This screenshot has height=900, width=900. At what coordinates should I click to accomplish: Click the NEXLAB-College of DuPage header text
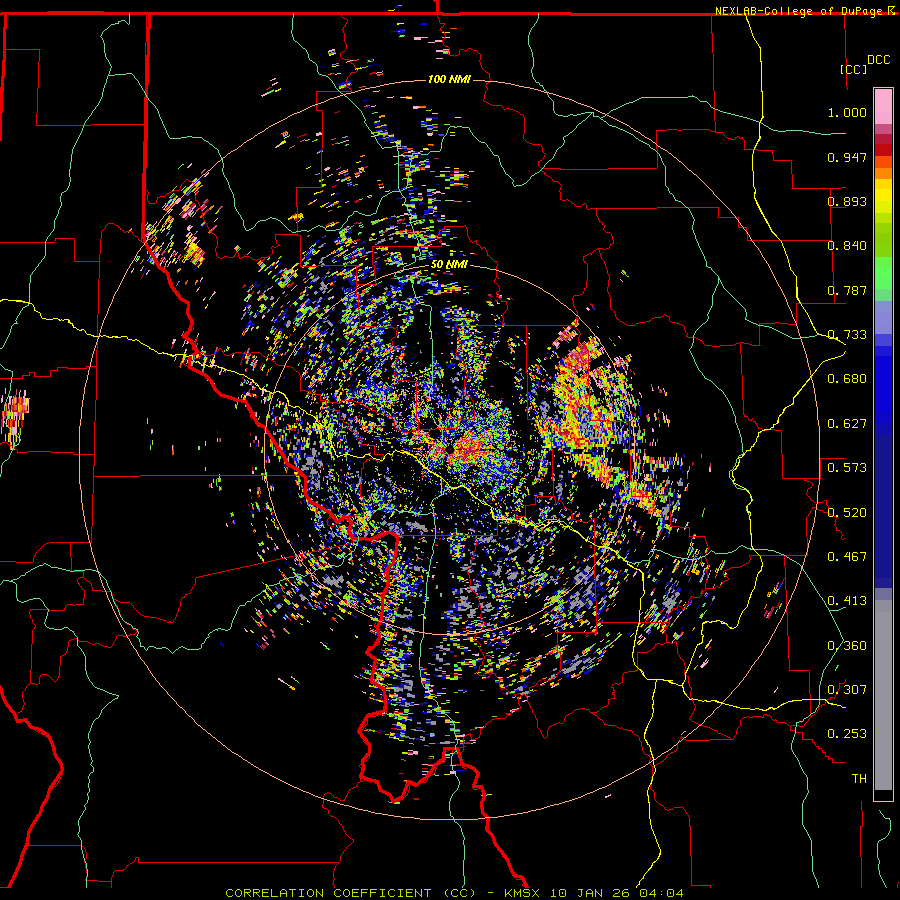pos(800,11)
